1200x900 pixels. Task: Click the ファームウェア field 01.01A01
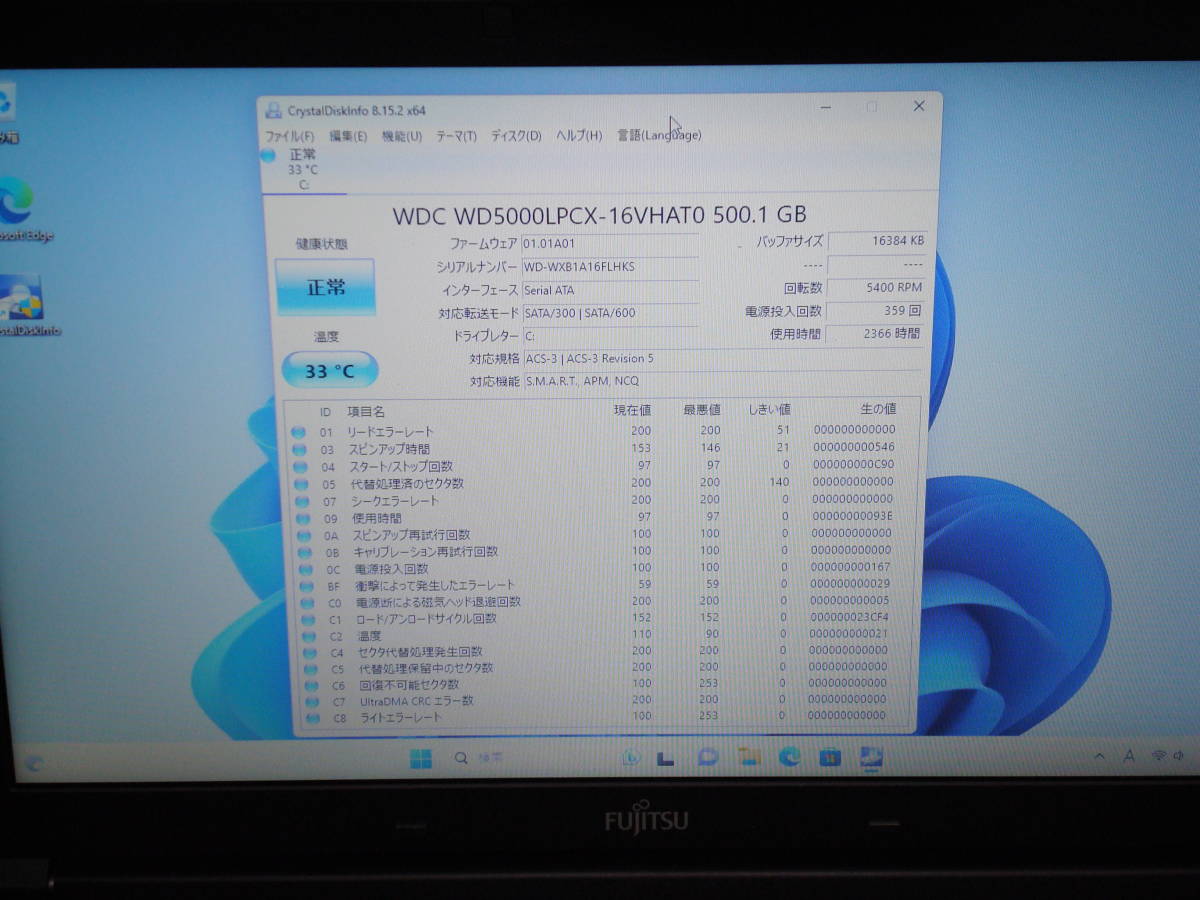pyautogui.click(x=610, y=244)
